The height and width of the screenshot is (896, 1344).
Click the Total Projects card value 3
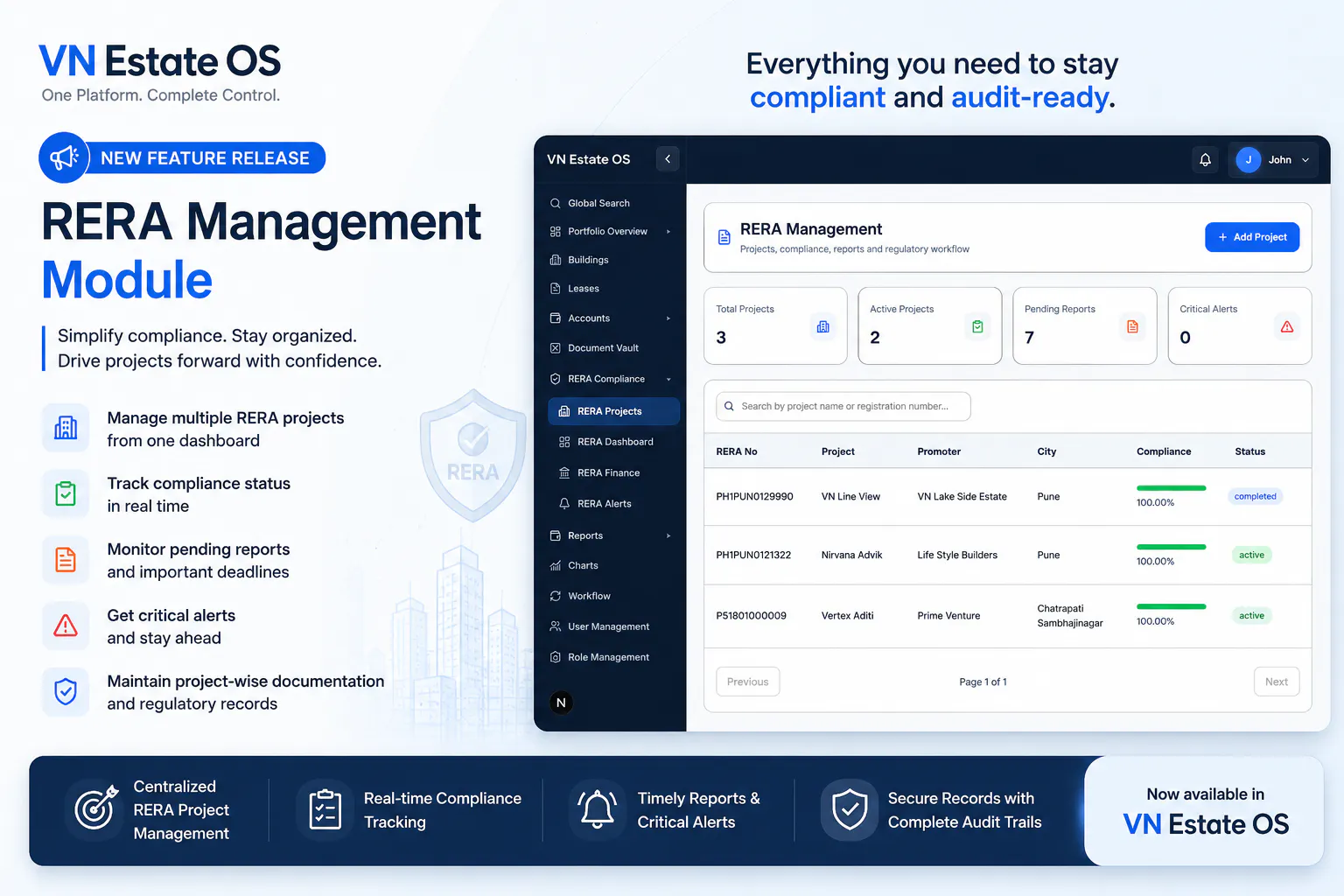point(721,338)
